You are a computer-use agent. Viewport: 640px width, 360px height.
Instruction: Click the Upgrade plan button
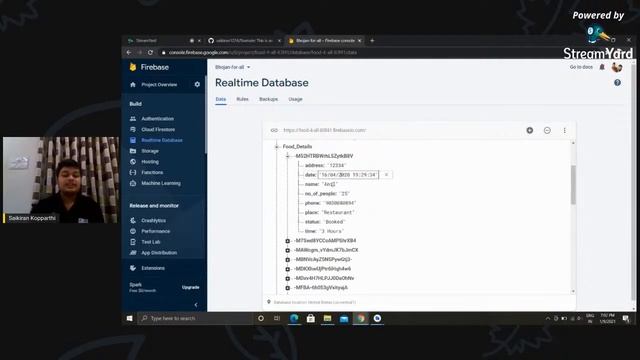coord(191,287)
